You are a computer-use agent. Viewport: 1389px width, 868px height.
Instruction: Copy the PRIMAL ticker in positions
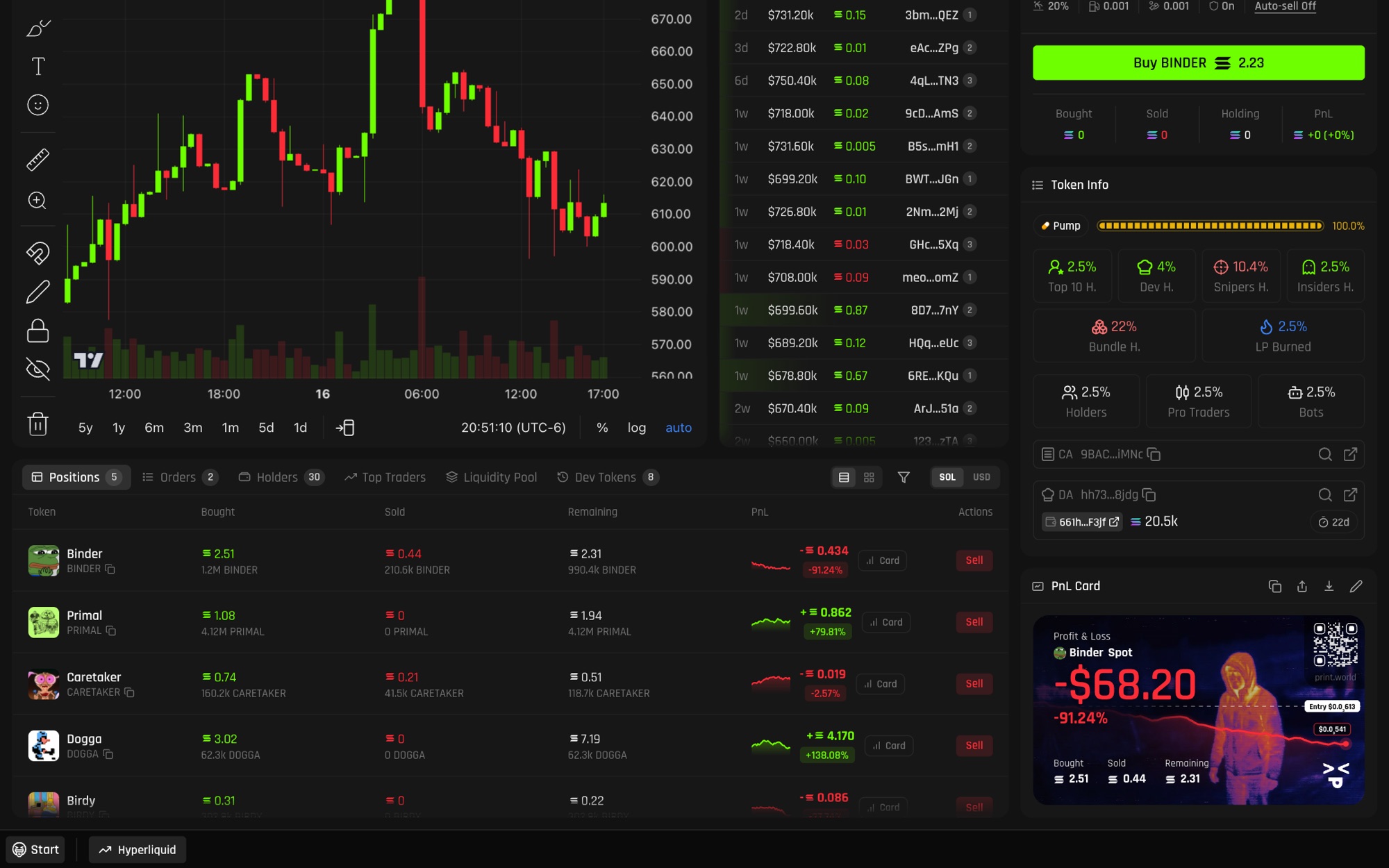coord(111,631)
